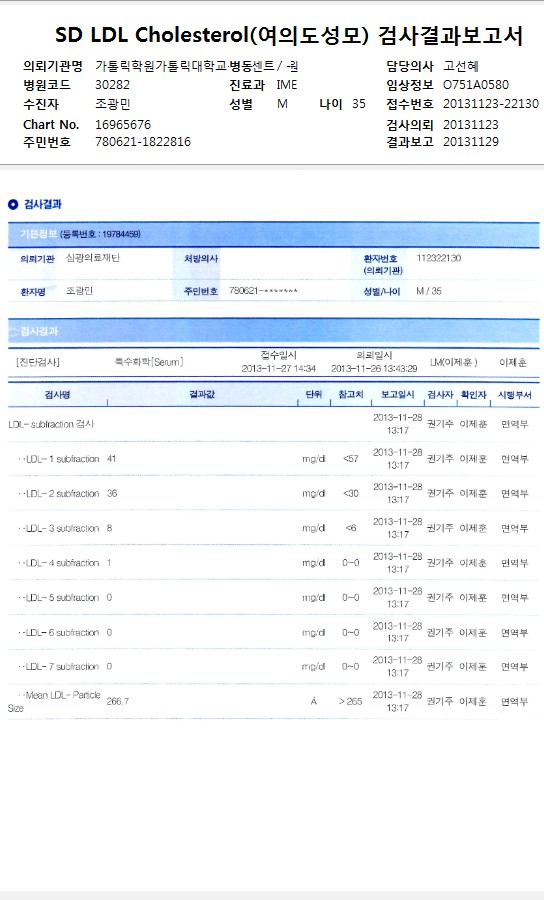Viewport: 544px width, 900px height.
Task: Select the blue 검사결과 section header bar
Action: (274, 331)
